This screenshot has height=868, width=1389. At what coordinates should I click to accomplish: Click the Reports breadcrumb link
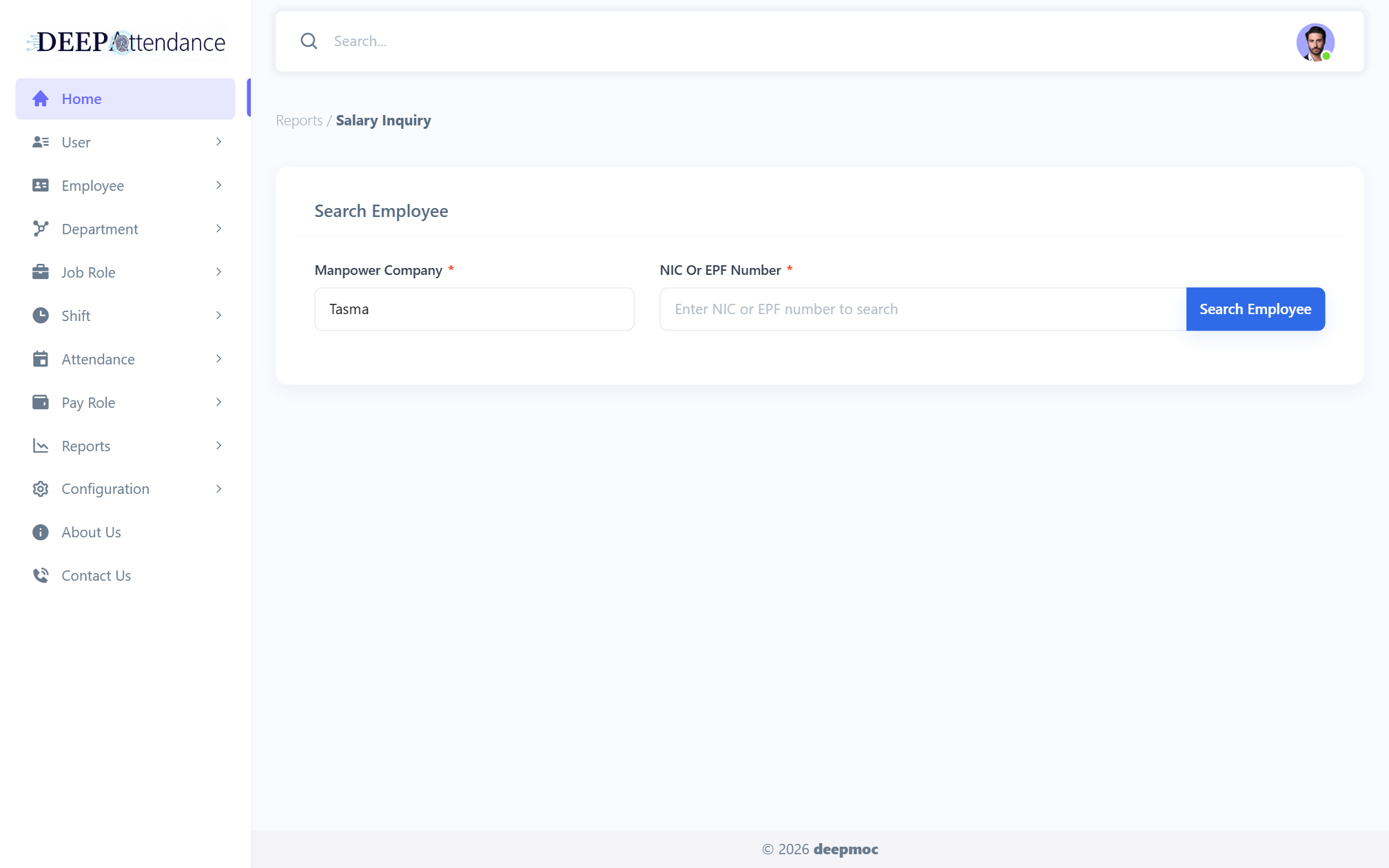(x=299, y=121)
